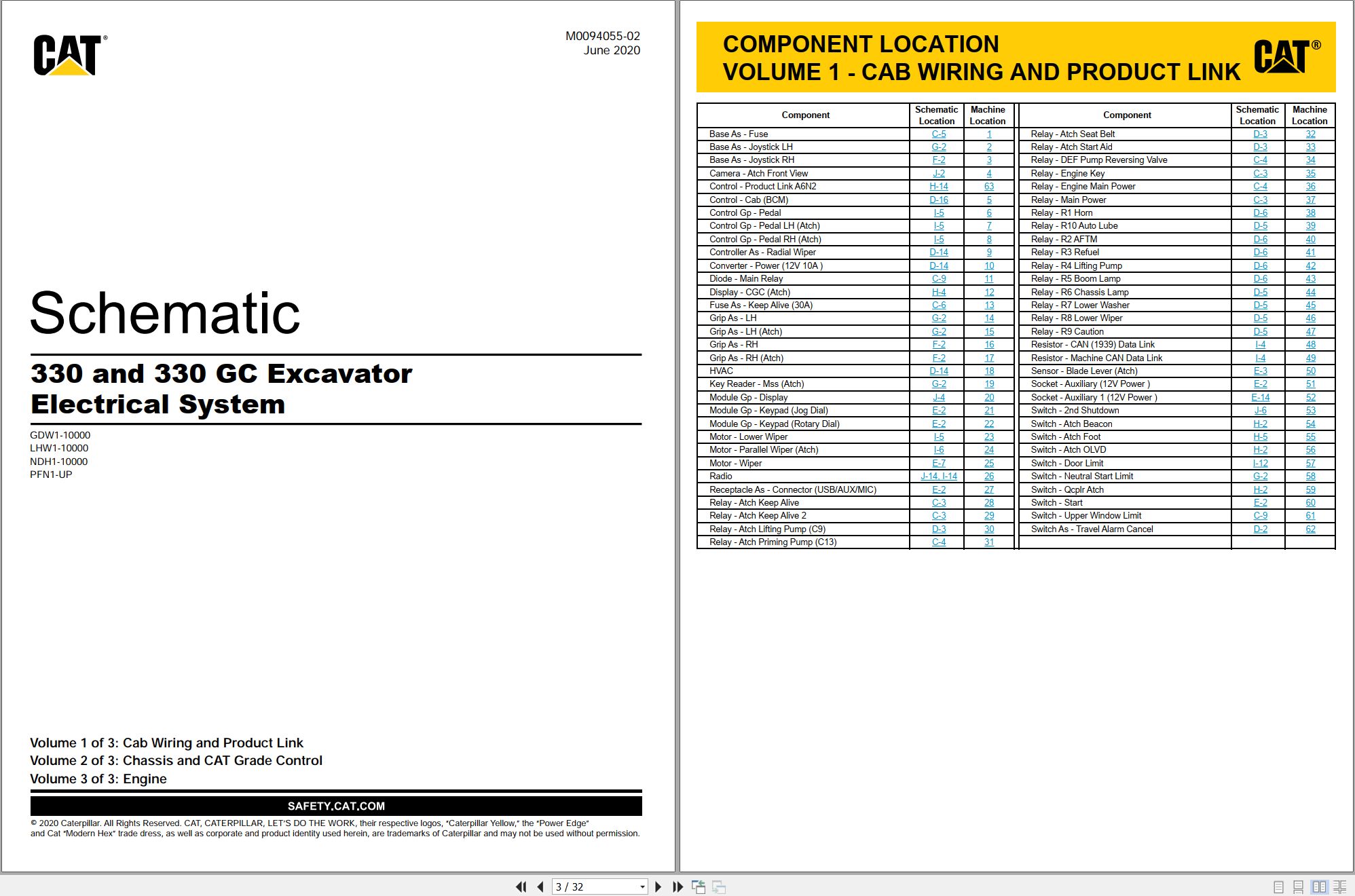Open schematic link D-3 for Relay - Atch Seat Belt
1355x896 pixels.
tap(1260, 134)
